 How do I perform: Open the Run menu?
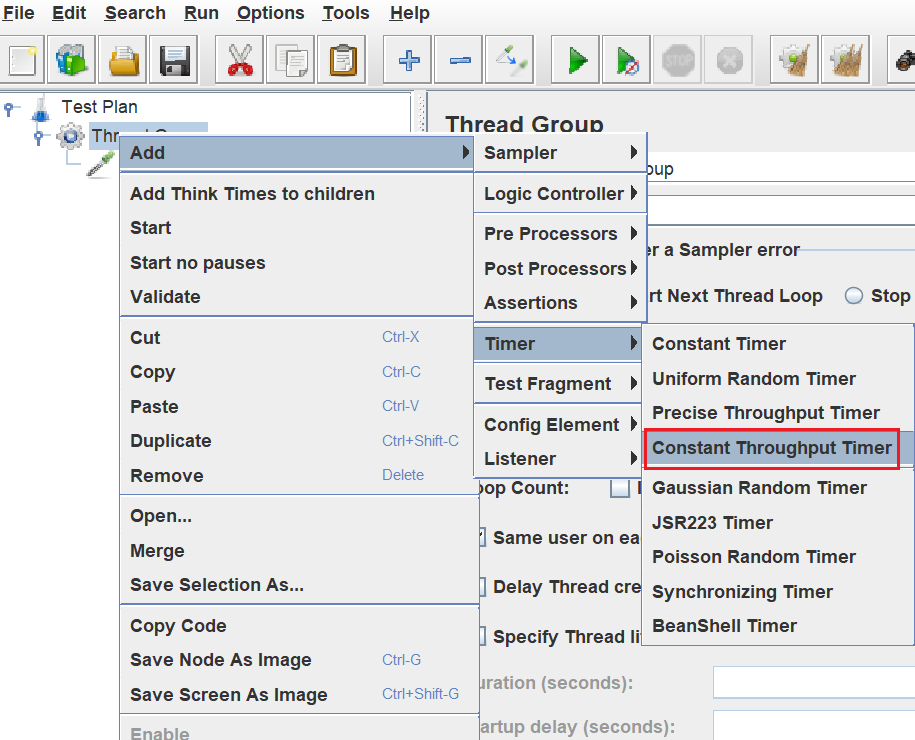click(201, 13)
